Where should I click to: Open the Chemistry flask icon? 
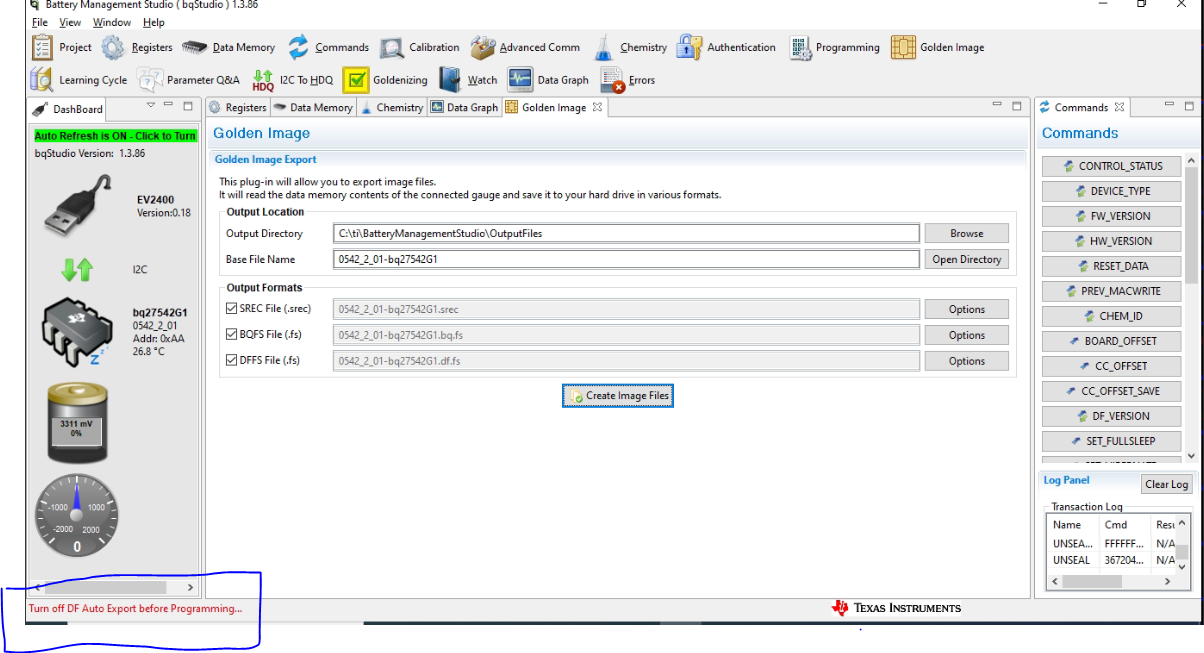tap(604, 47)
